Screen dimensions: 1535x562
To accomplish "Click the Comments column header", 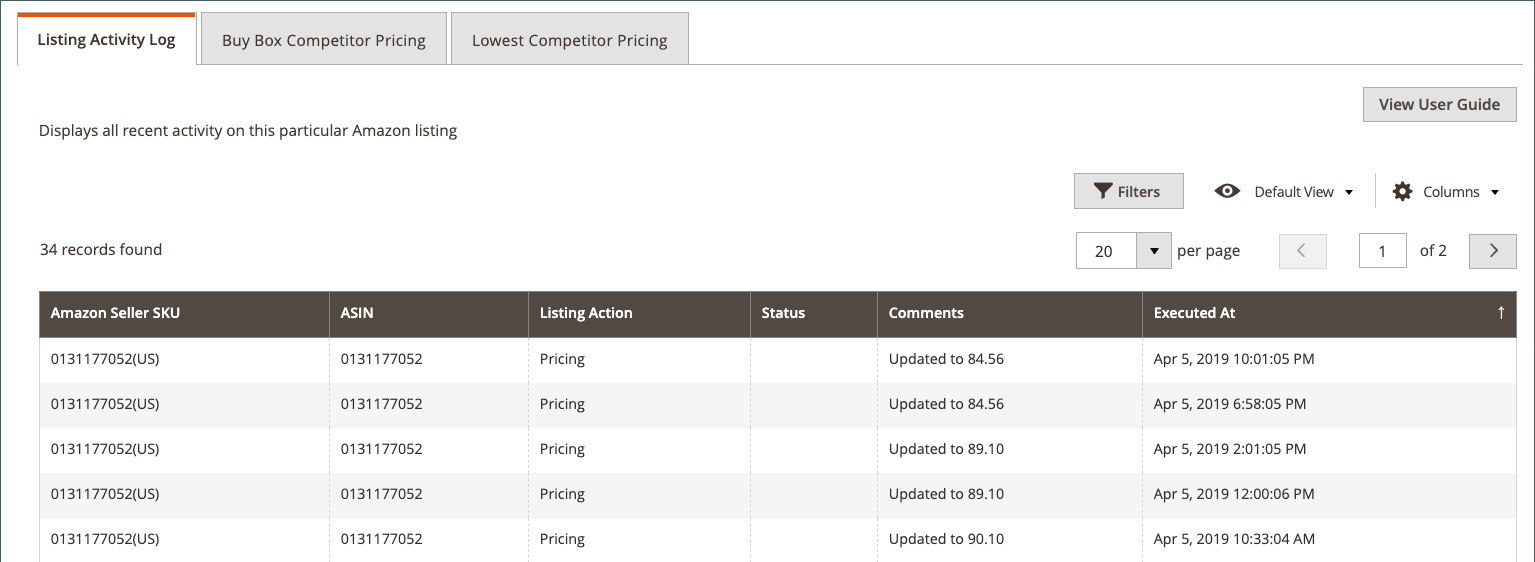I will [926, 313].
